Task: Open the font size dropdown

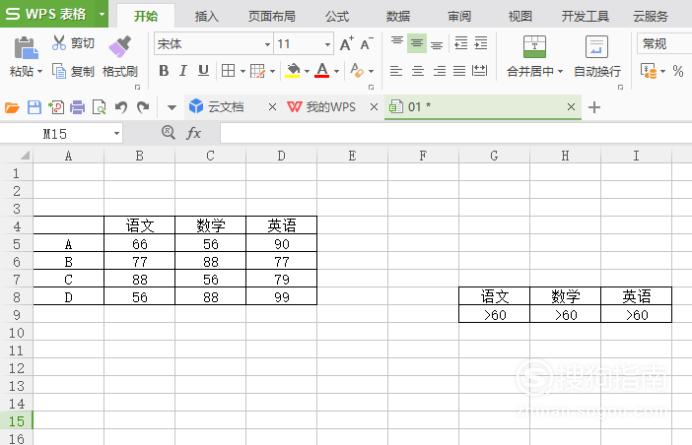Action: tap(327, 44)
